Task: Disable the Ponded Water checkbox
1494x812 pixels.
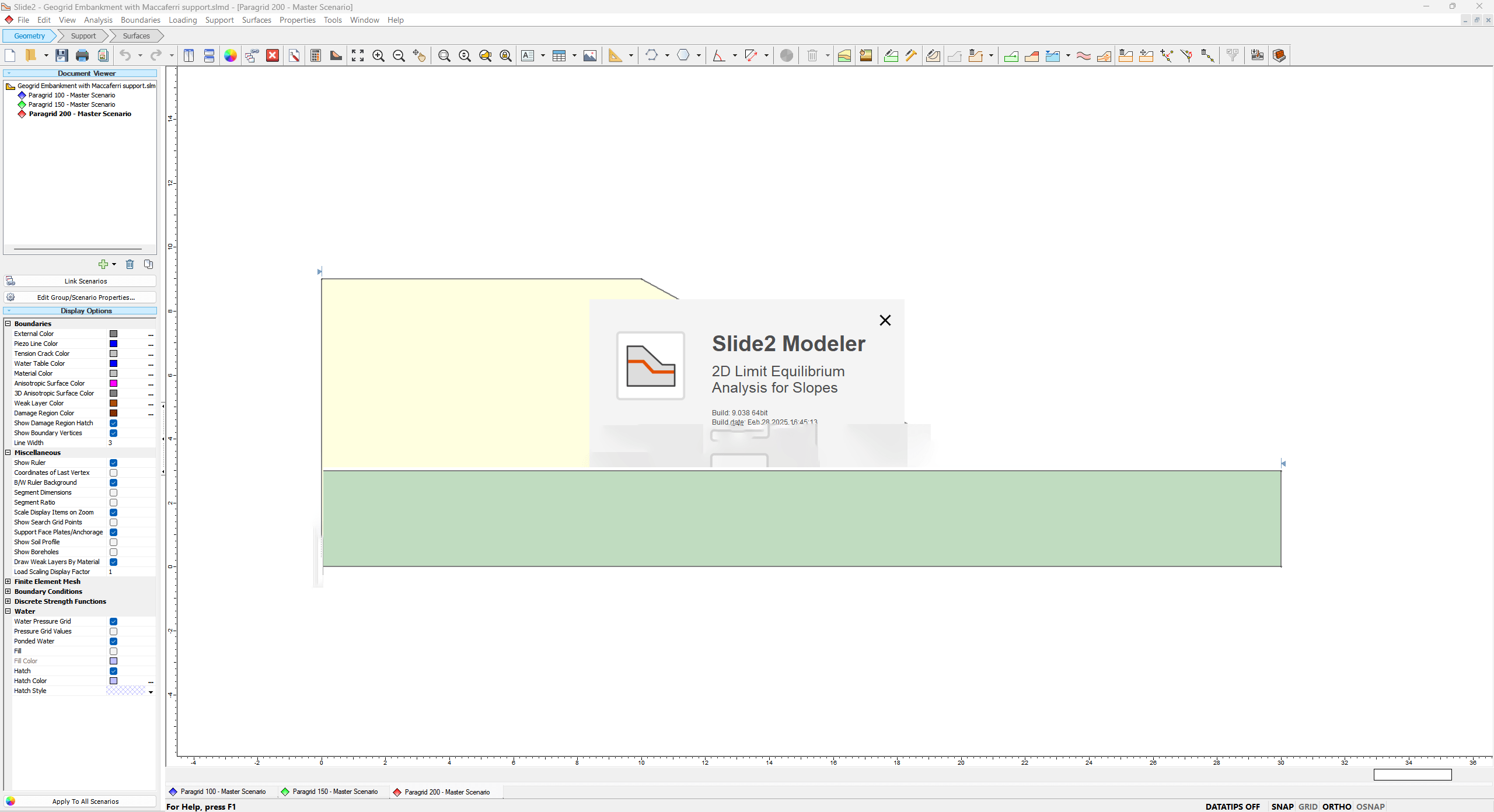Action: point(113,641)
